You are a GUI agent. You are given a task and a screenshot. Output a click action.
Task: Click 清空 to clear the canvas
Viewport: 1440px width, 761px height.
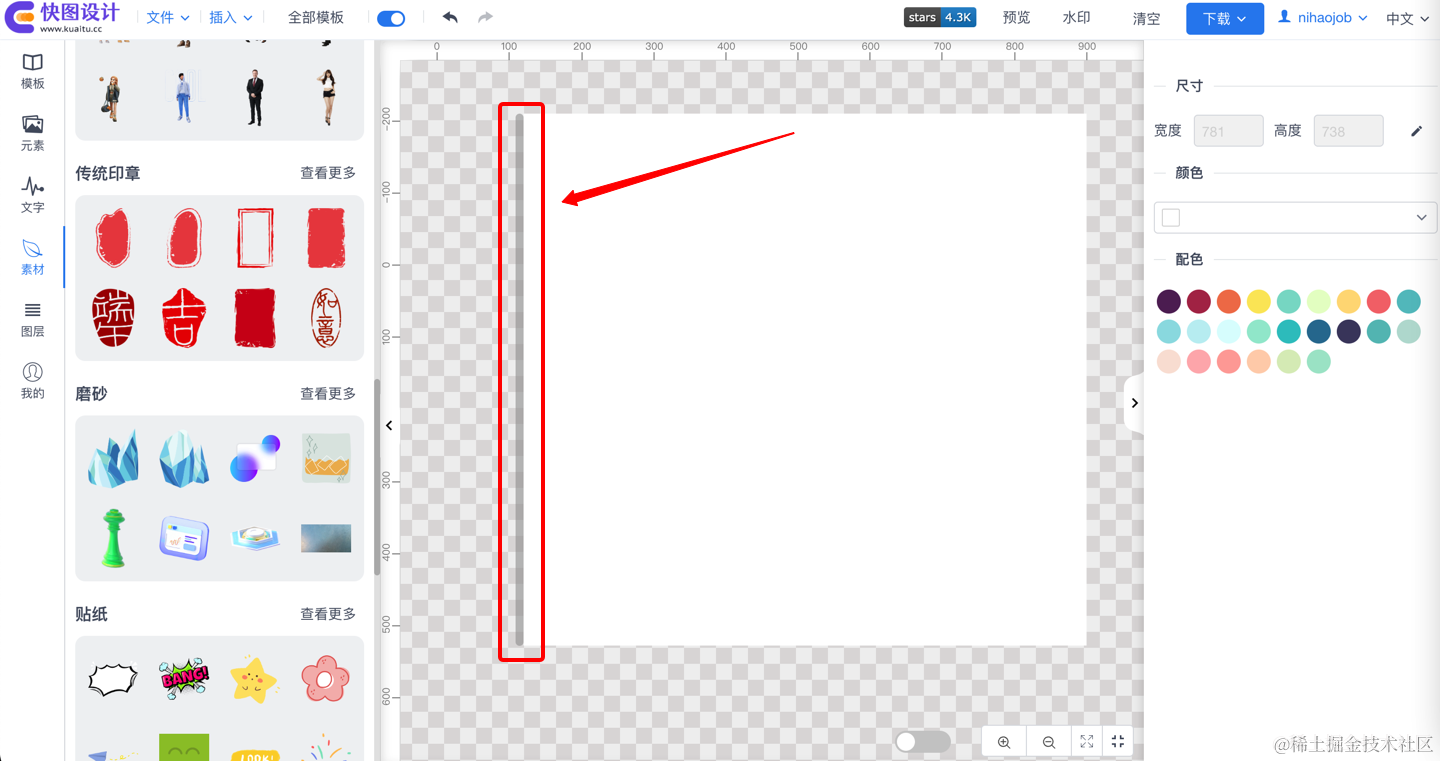pos(1147,18)
